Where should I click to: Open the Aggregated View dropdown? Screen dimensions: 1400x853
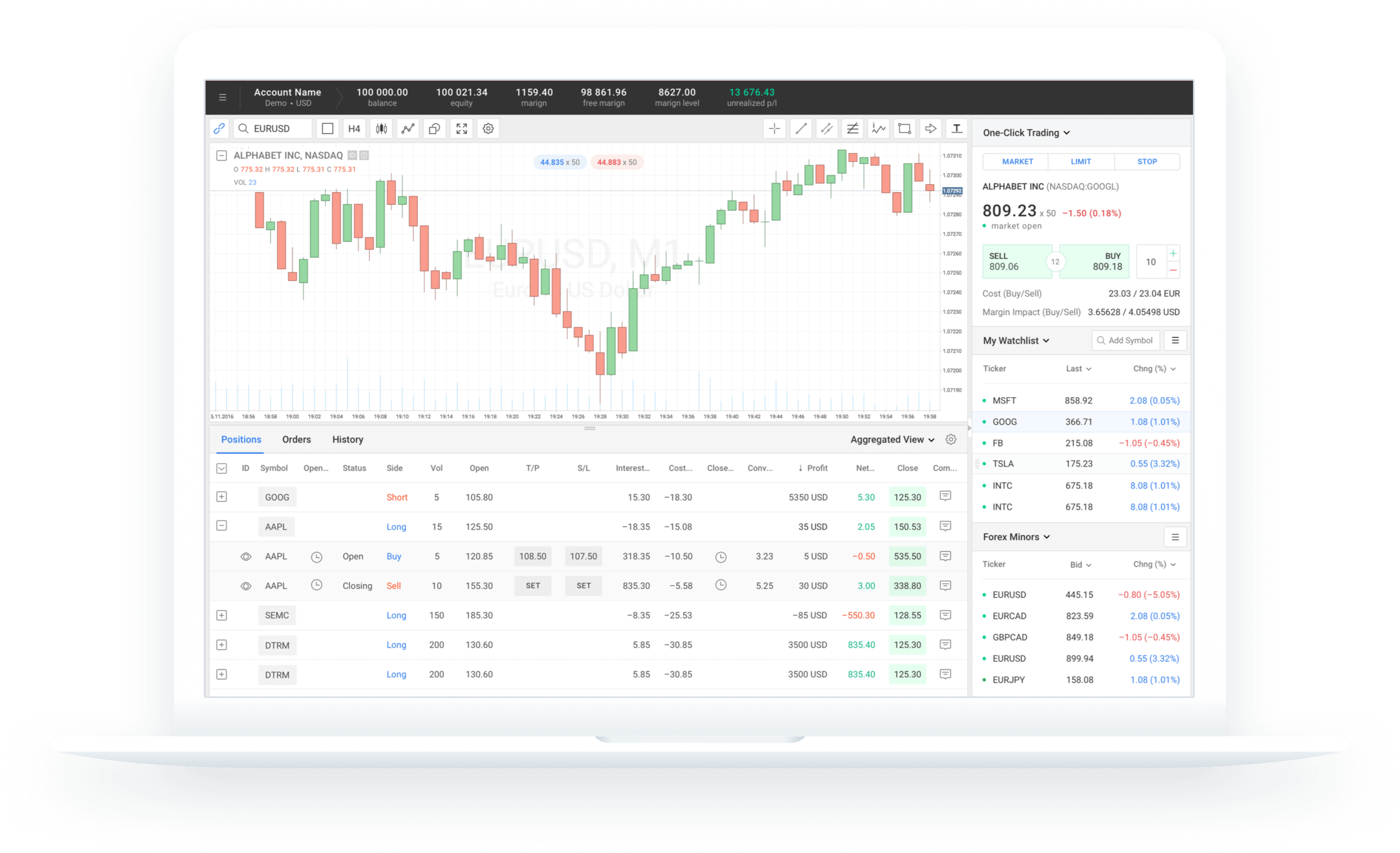tap(892, 439)
